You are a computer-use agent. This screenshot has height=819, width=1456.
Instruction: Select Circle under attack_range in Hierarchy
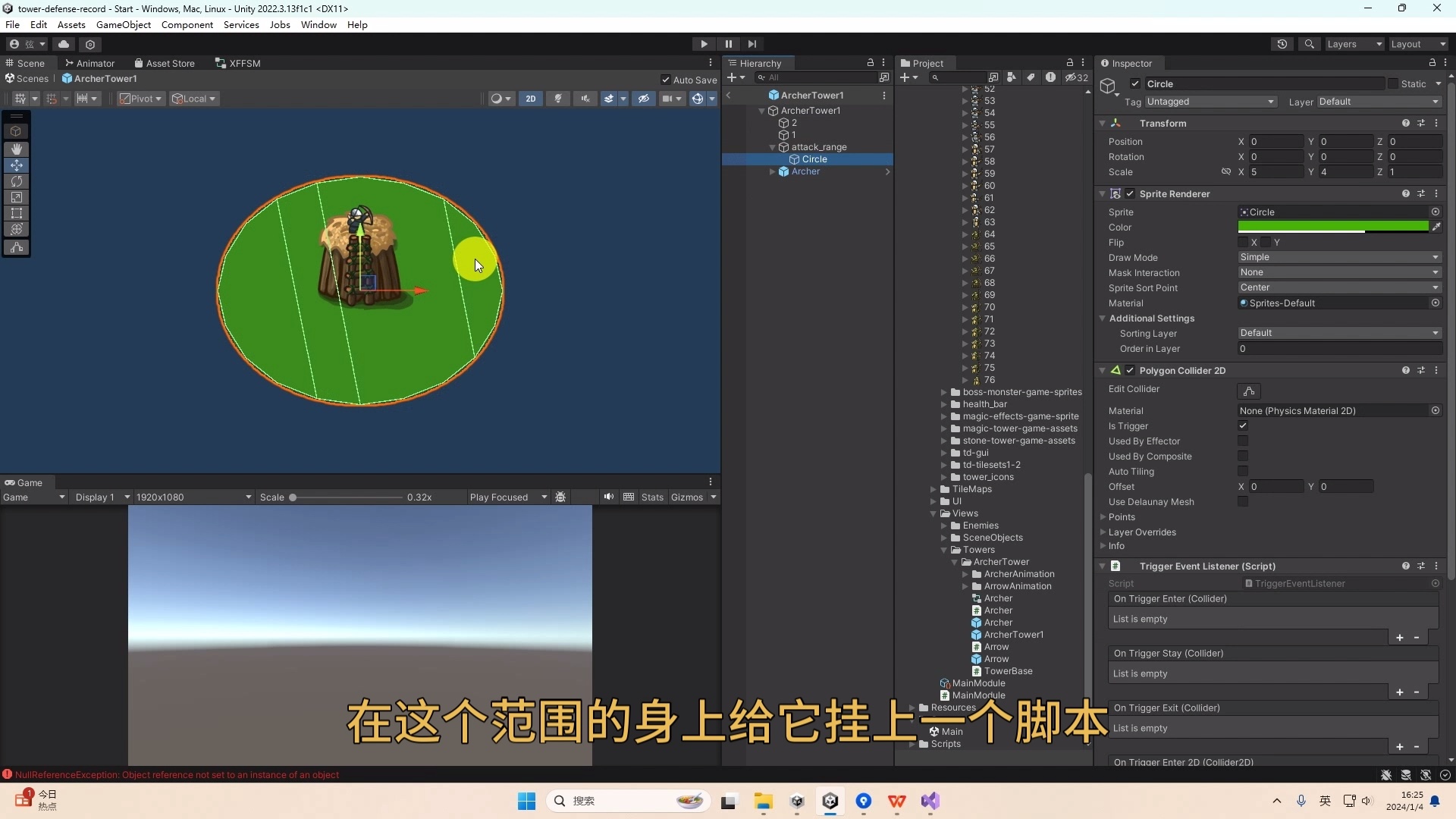tap(815, 159)
